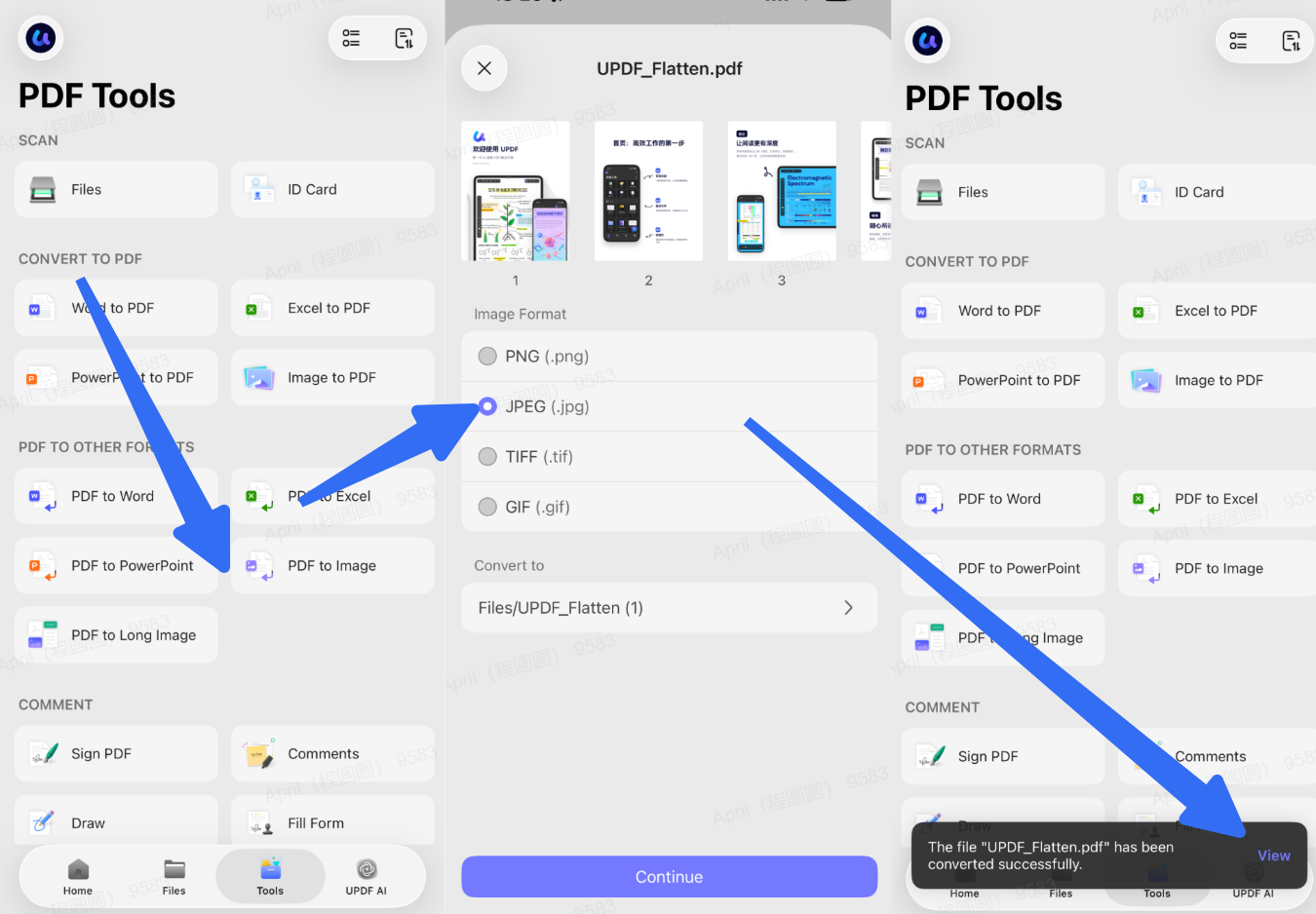Open PDF to Long Image in left panel
This screenshot has width=1316, height=914.
116,635
